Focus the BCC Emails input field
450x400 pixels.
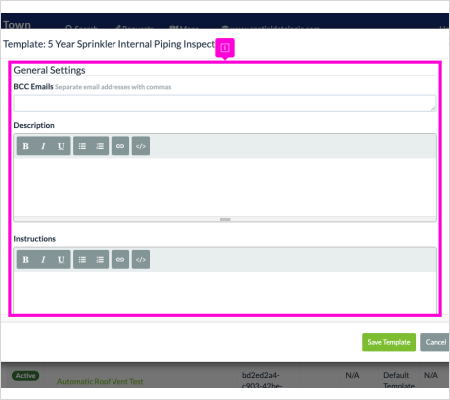(x=225, y=103)
